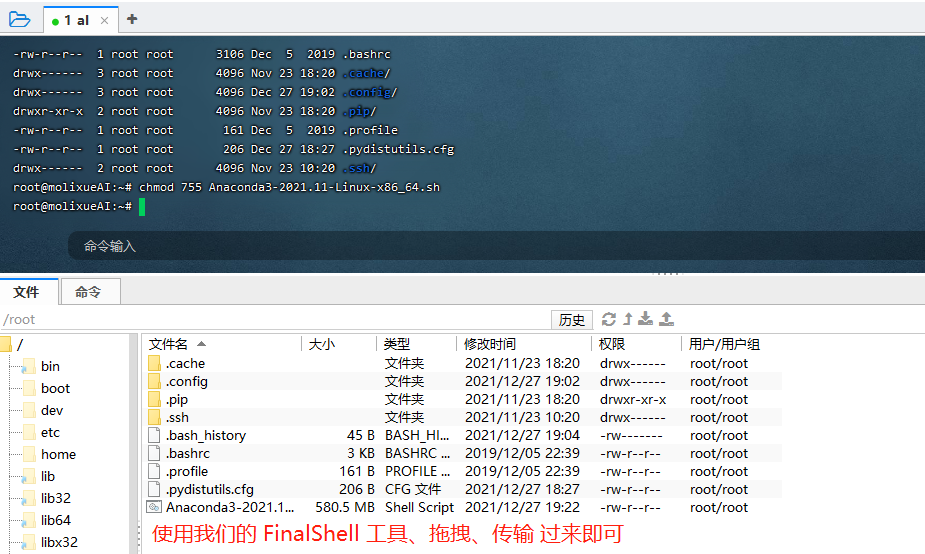Viewport: 925px width, 554px height.
Task: Select the root '/' tree node
Action: (19, 345)
